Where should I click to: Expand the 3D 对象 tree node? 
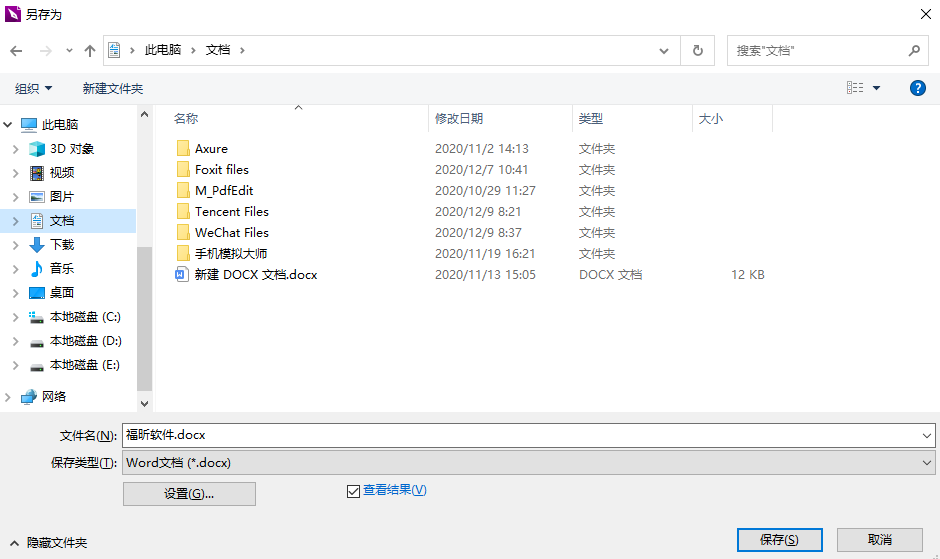click(16, 149)
